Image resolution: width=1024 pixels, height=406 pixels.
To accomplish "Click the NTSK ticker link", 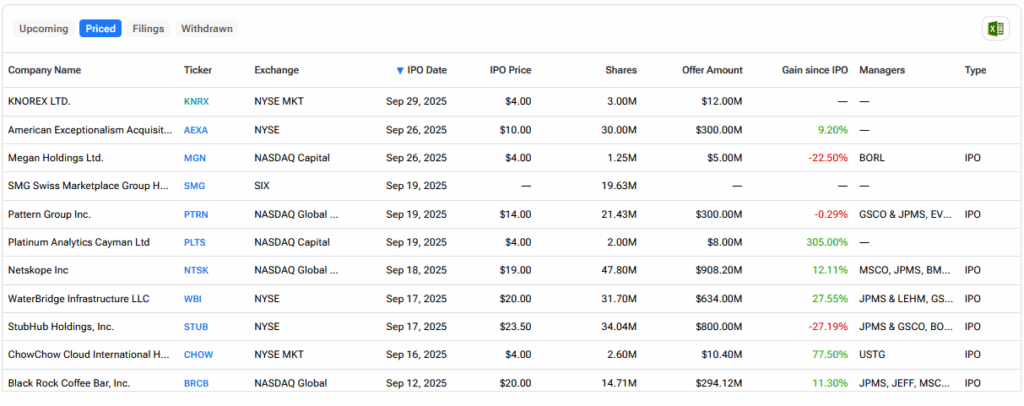I will pyautogui.click(x=198, y=270).
